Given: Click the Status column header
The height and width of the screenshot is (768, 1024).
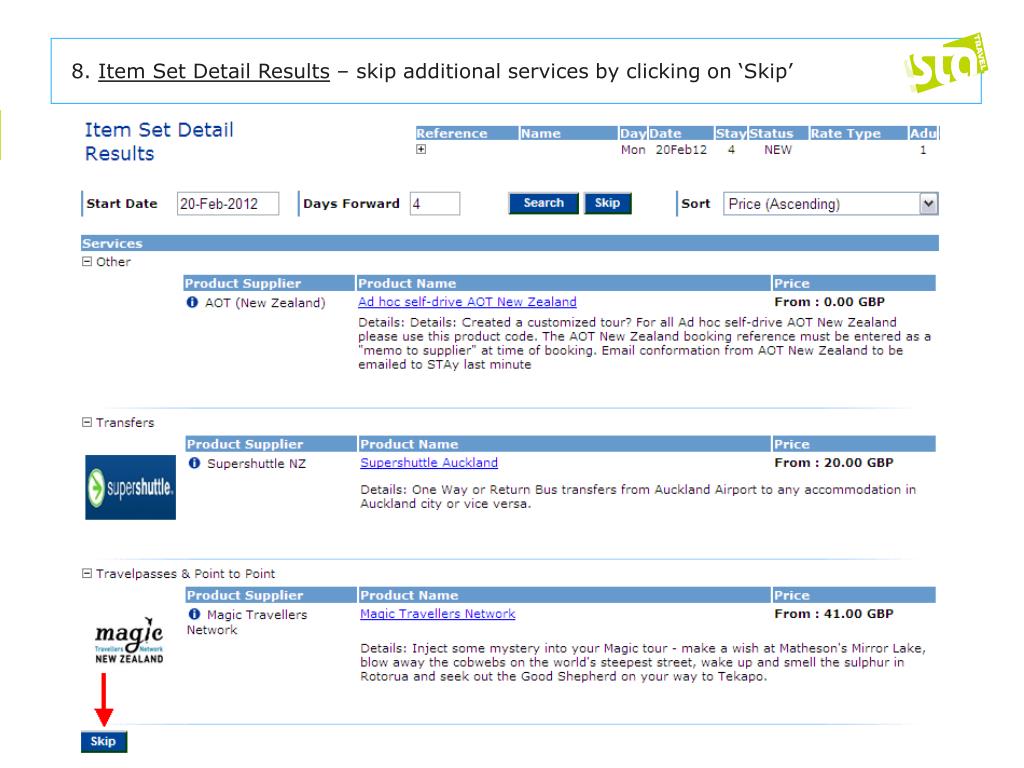Looking at the screenshot, I should click(x=778, y=133).
